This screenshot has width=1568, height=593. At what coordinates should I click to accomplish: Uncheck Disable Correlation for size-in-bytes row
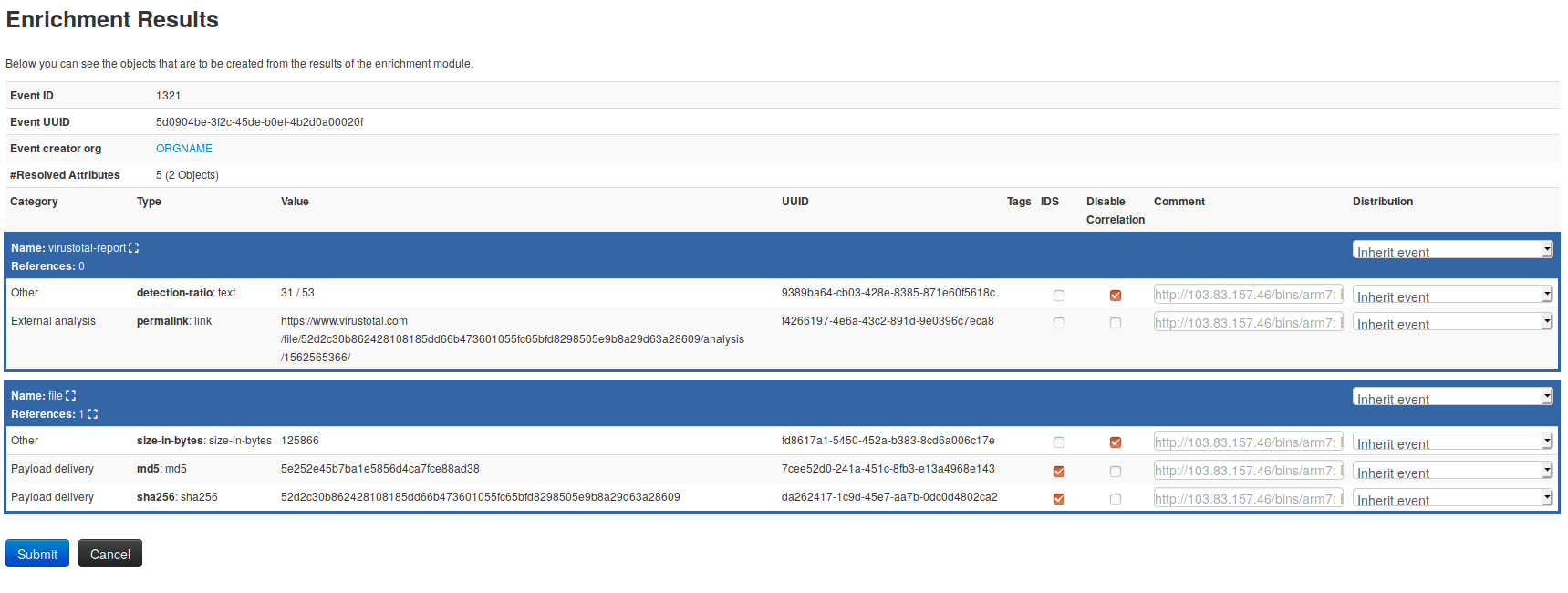click(x=1116, y=442)
